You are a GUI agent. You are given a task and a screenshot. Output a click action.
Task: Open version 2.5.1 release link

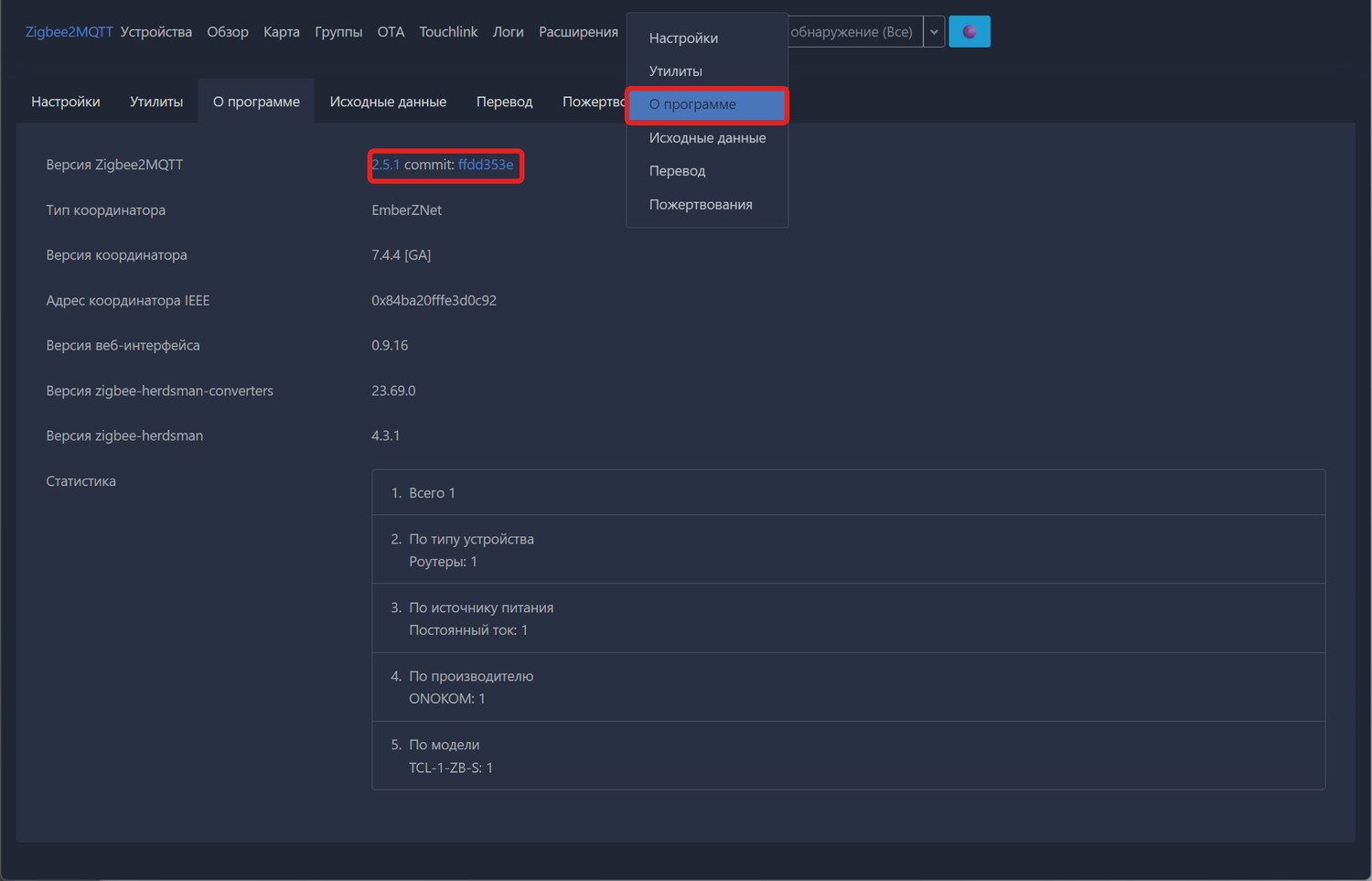pyautogui.click(x=385, y=165)
